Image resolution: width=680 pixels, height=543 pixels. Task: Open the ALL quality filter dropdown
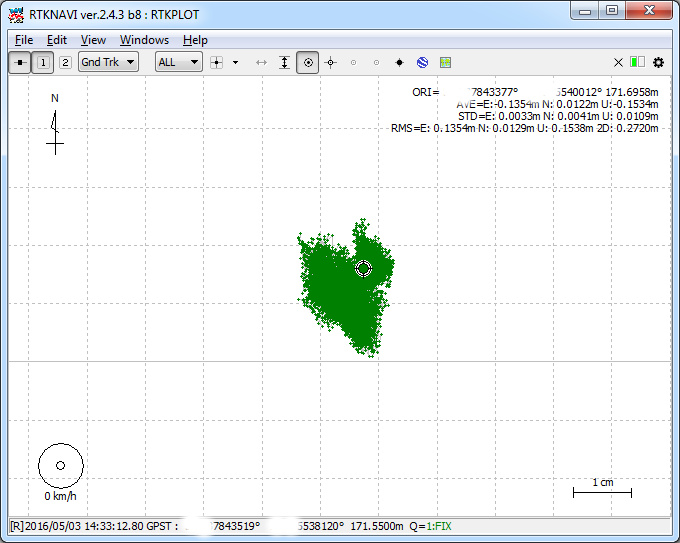coord(179,62)
